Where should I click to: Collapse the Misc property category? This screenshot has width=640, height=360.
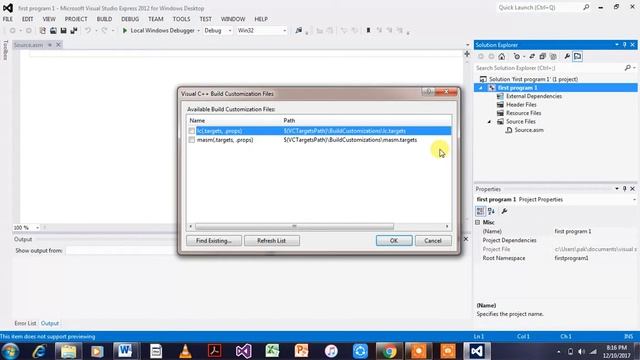pyautogui.click(x=478, y=222)
